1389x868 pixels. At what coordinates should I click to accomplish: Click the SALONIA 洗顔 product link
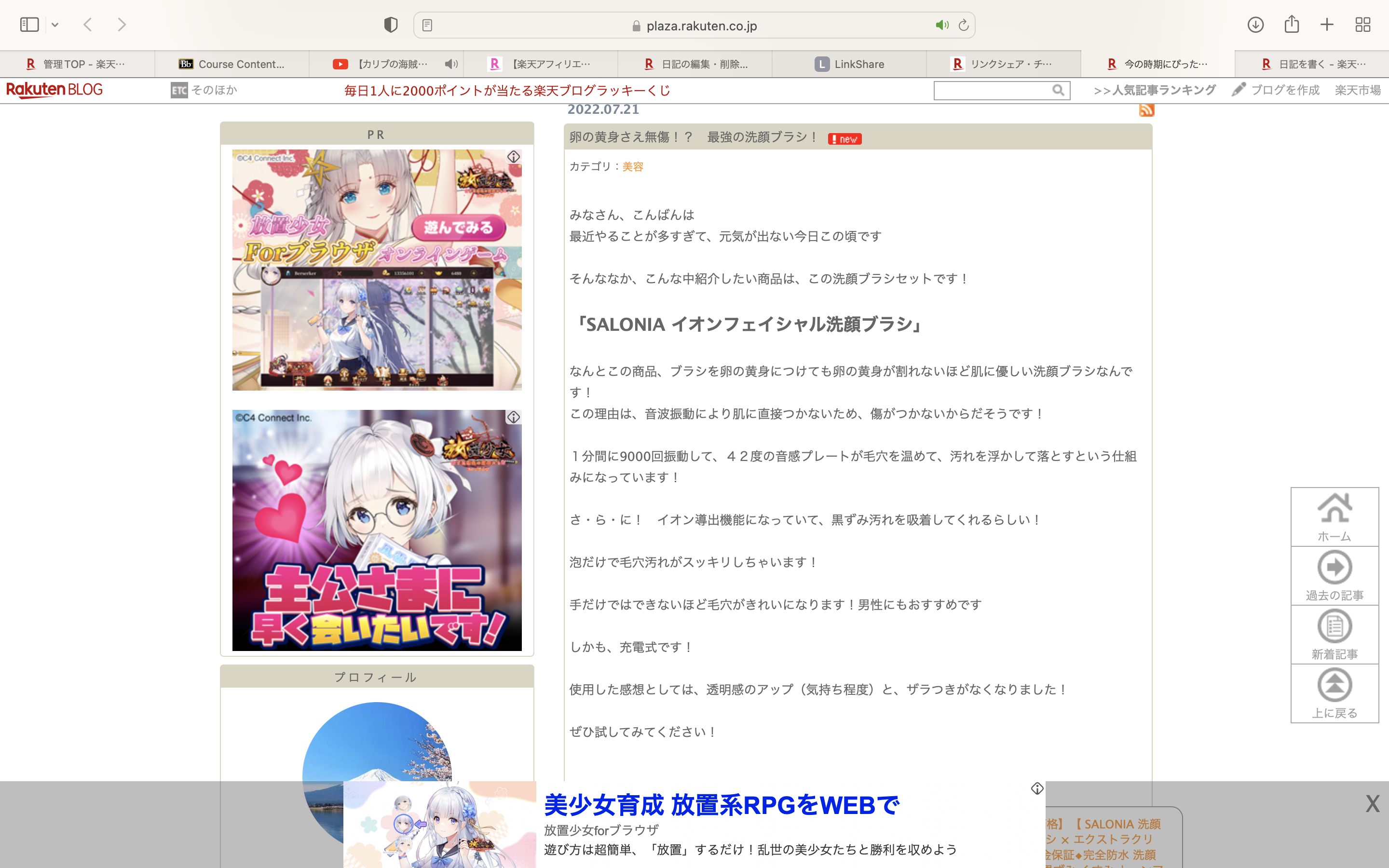click(x=1103, y=839)
